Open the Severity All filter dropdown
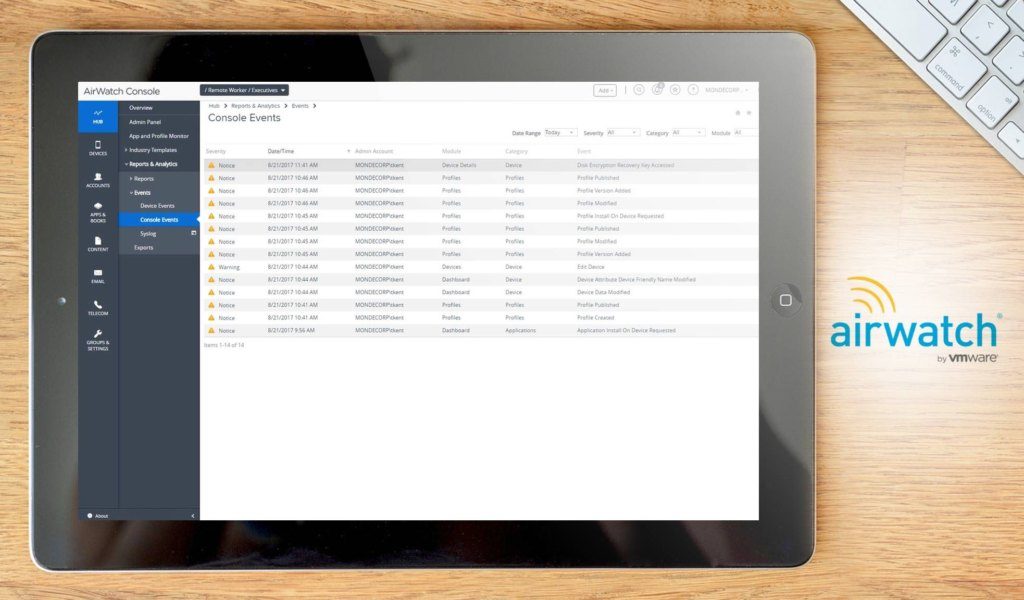 621,131
